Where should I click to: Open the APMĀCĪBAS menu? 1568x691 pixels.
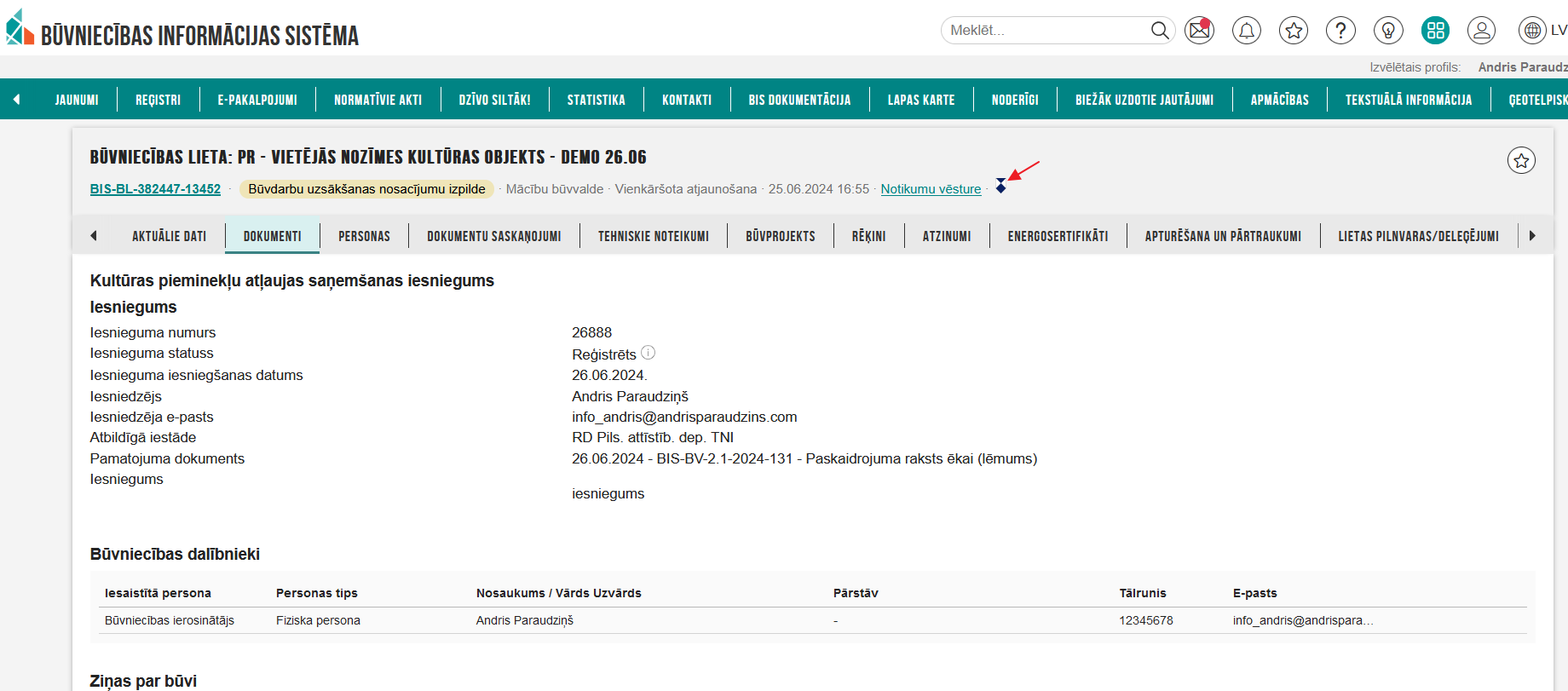point(1279,100)
